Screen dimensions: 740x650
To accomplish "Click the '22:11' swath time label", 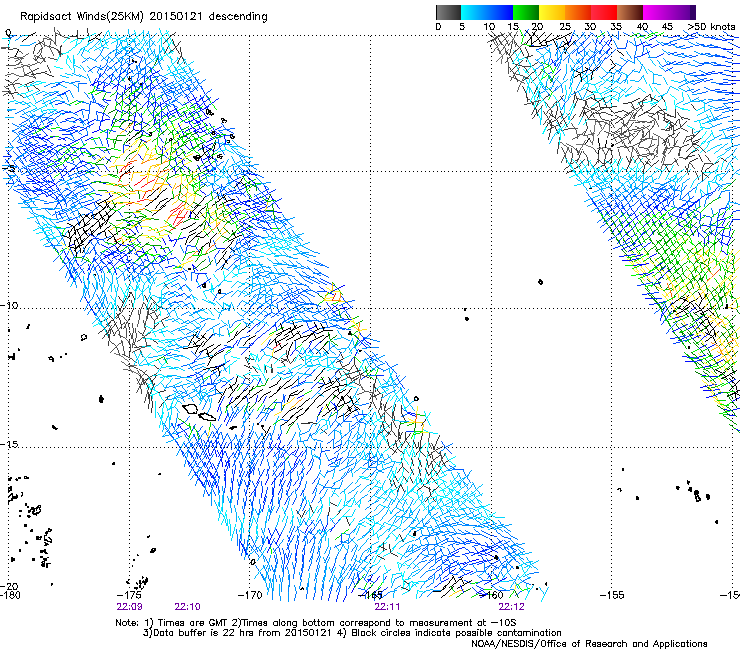I will pyautogui.click(x=387, y=607).
